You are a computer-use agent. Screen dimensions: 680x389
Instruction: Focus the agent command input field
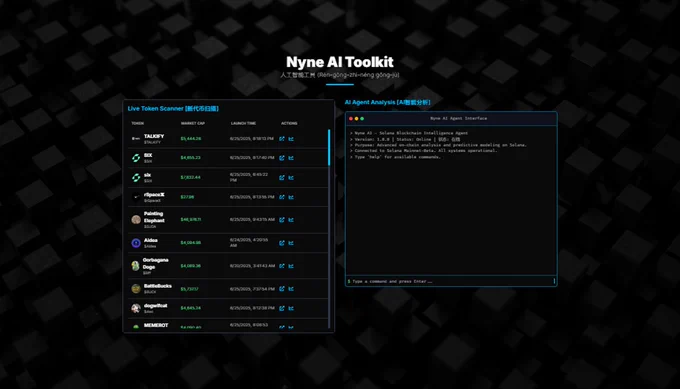pos(451,281)
